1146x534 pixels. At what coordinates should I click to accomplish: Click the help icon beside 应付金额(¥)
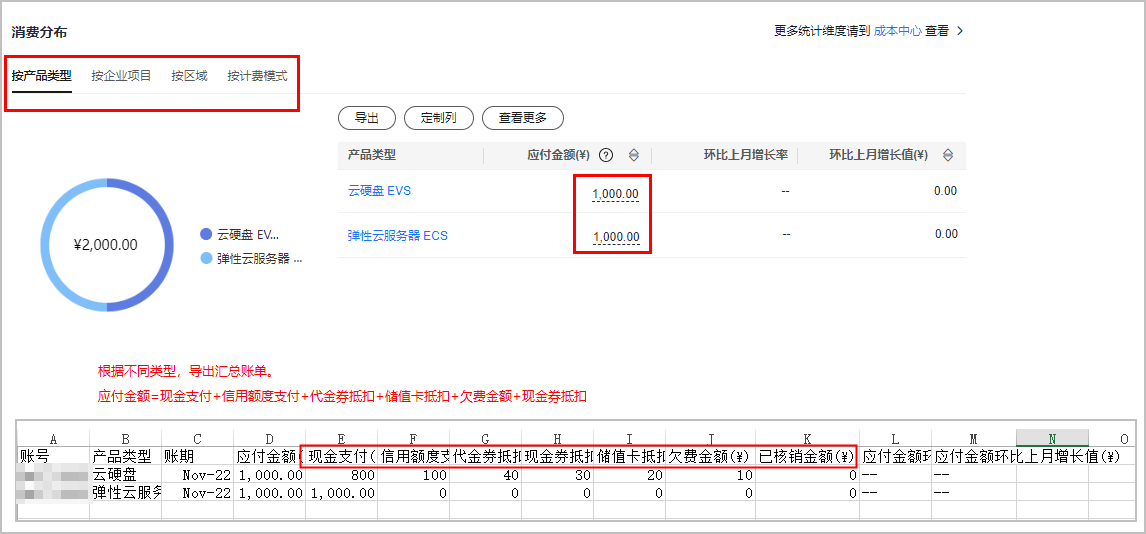[x=606, y=155]
